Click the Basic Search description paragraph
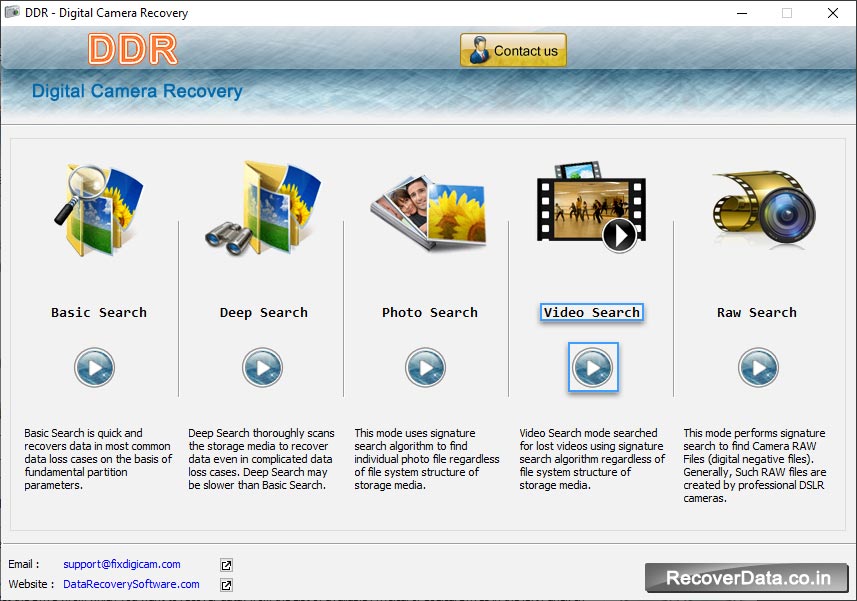This screenshot has height=601, width=857. click(x=98, y=459)
